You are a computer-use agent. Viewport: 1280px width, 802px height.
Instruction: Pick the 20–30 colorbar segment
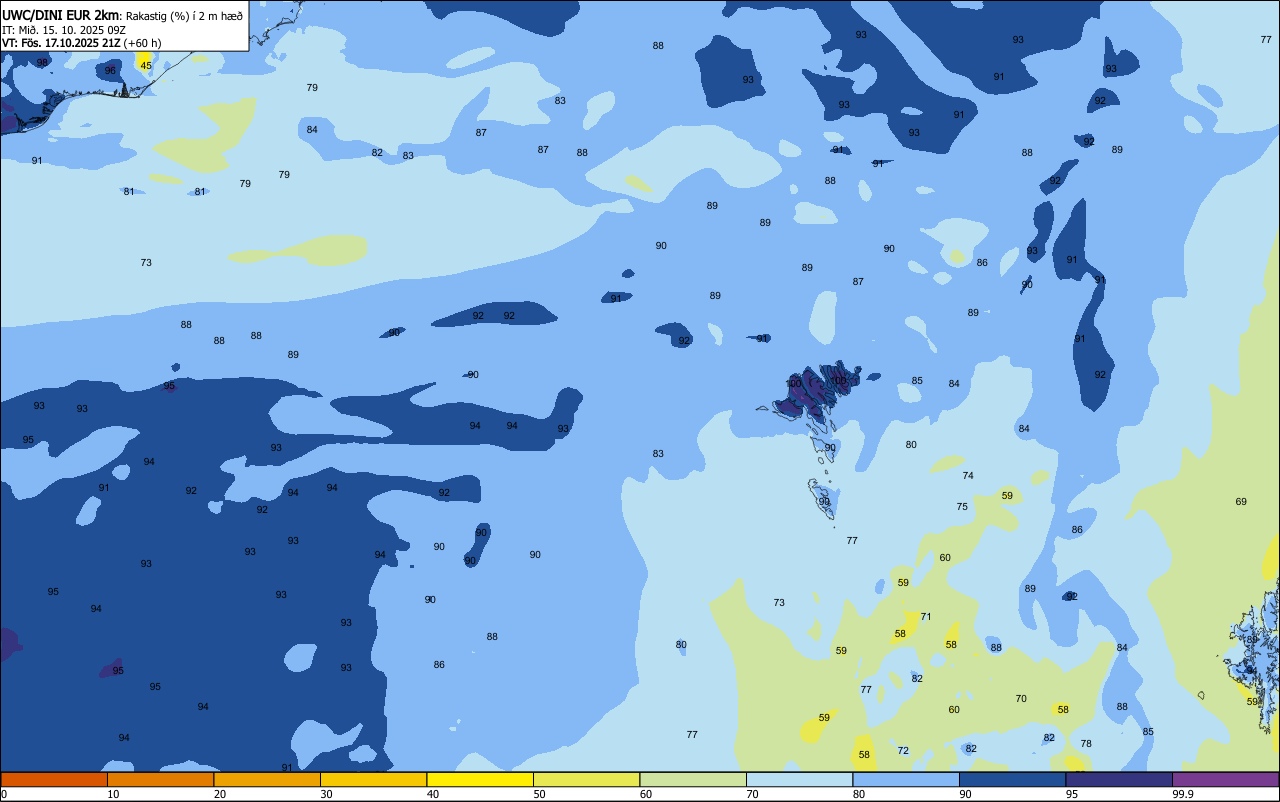click(x=267, y=779)
